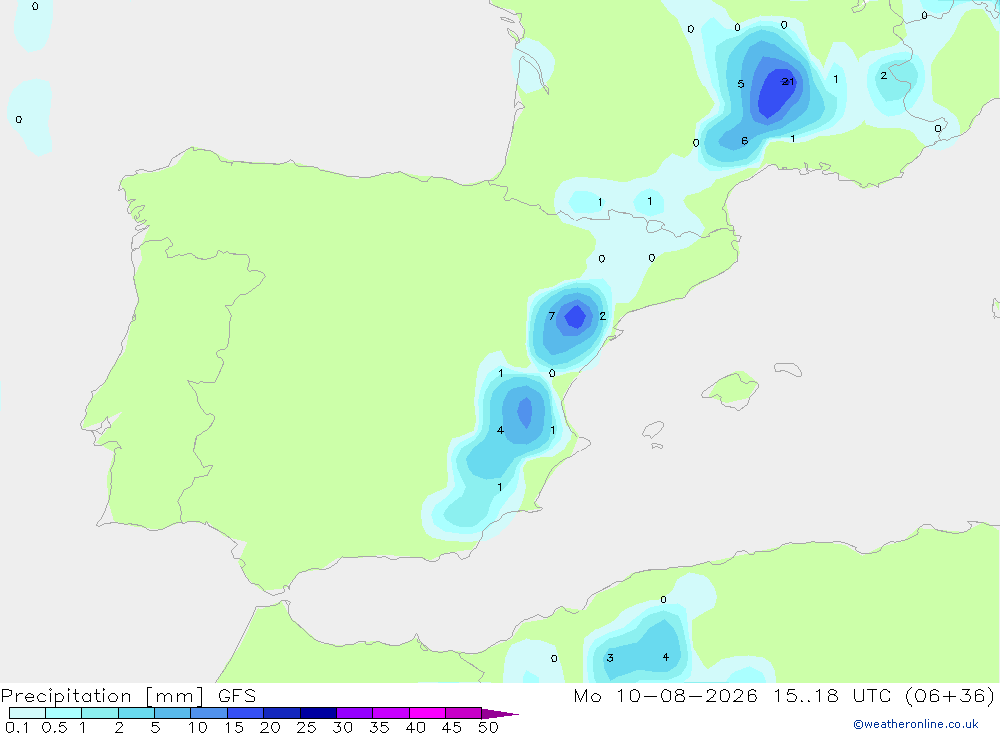Click the 'Mo 10-08-2026' forecast date

[665, 695]
